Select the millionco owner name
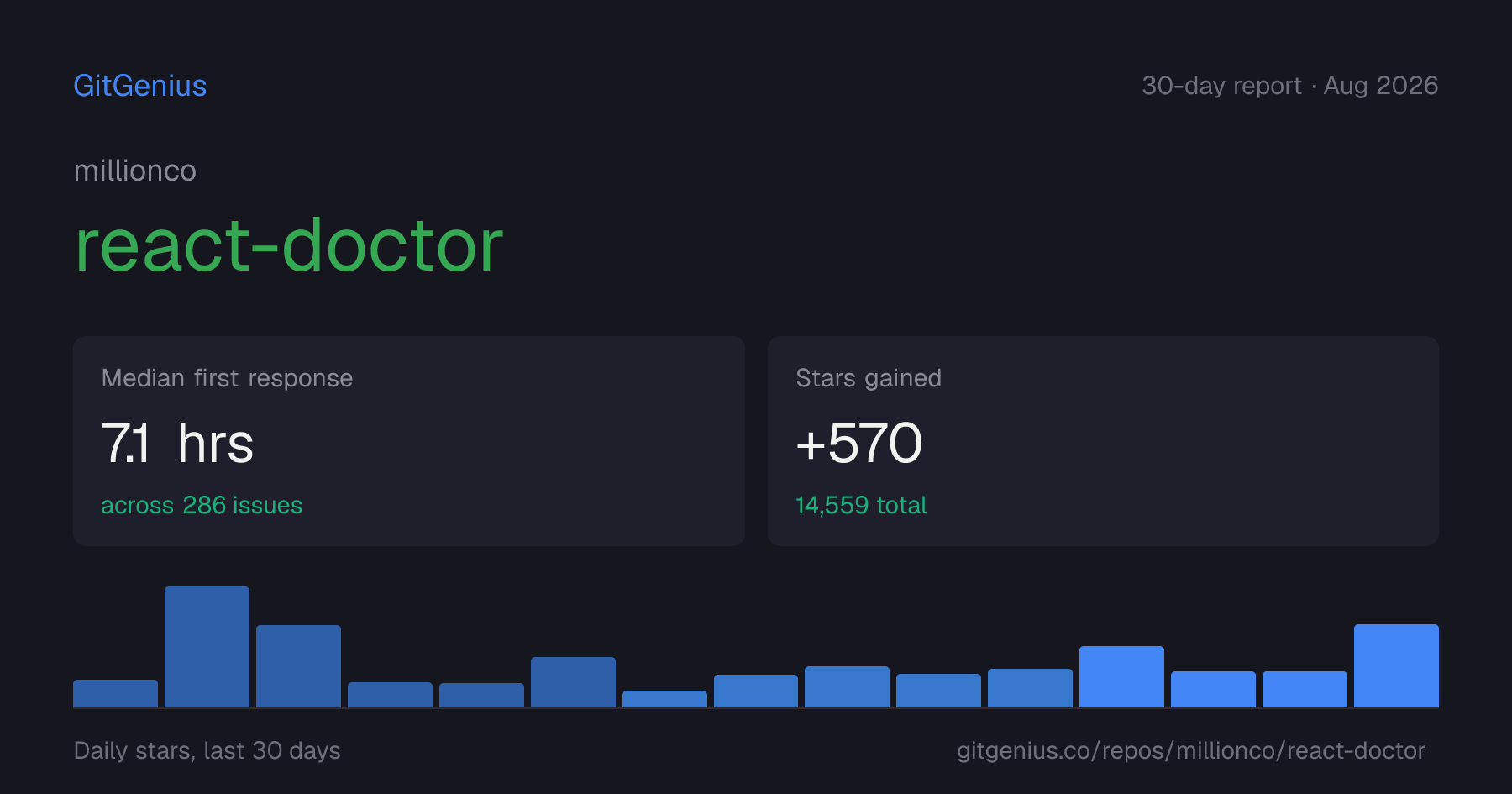1512x794 pixels. point(135,171)
